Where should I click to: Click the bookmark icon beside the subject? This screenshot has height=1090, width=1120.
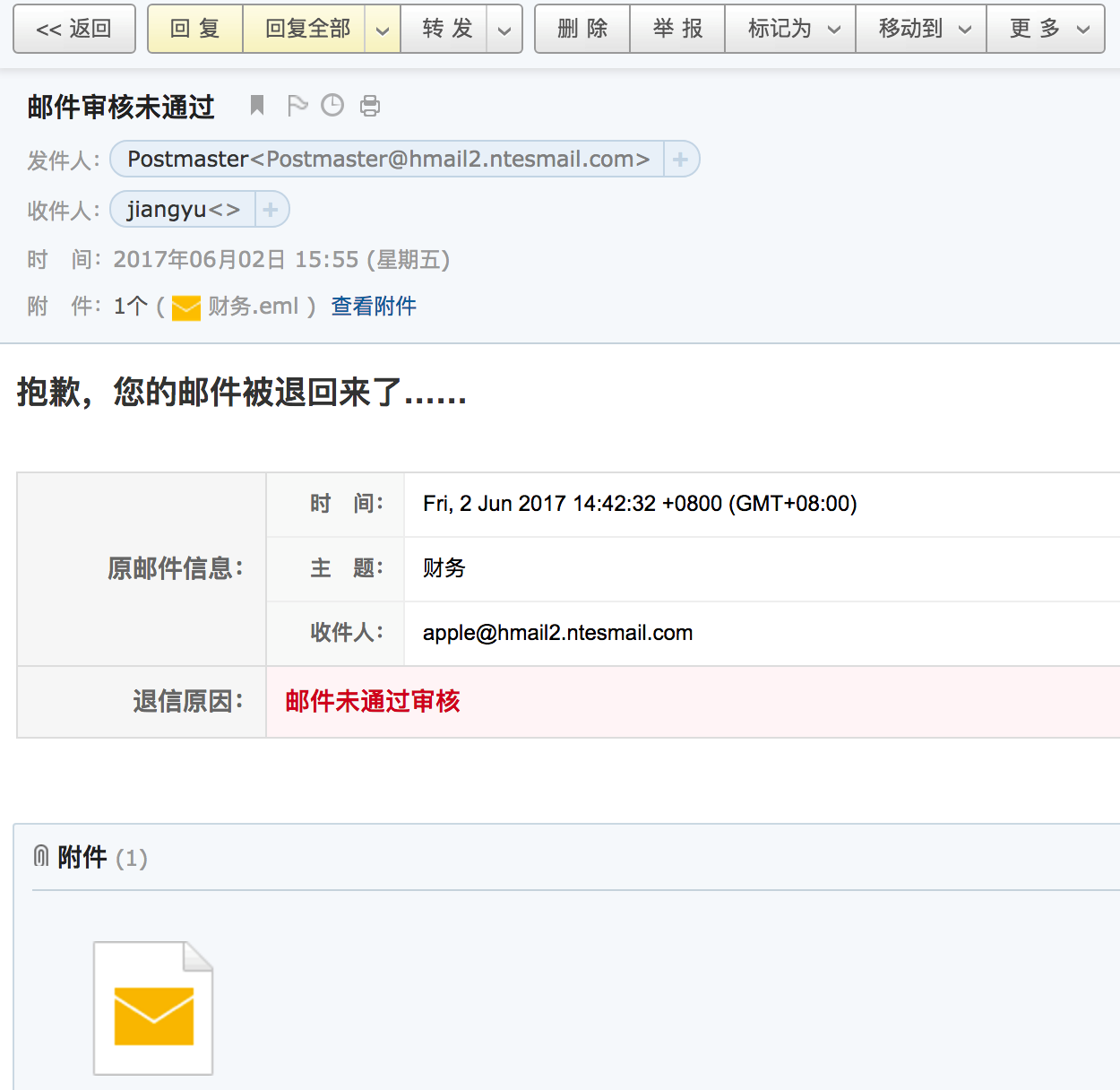coord(257,106)
